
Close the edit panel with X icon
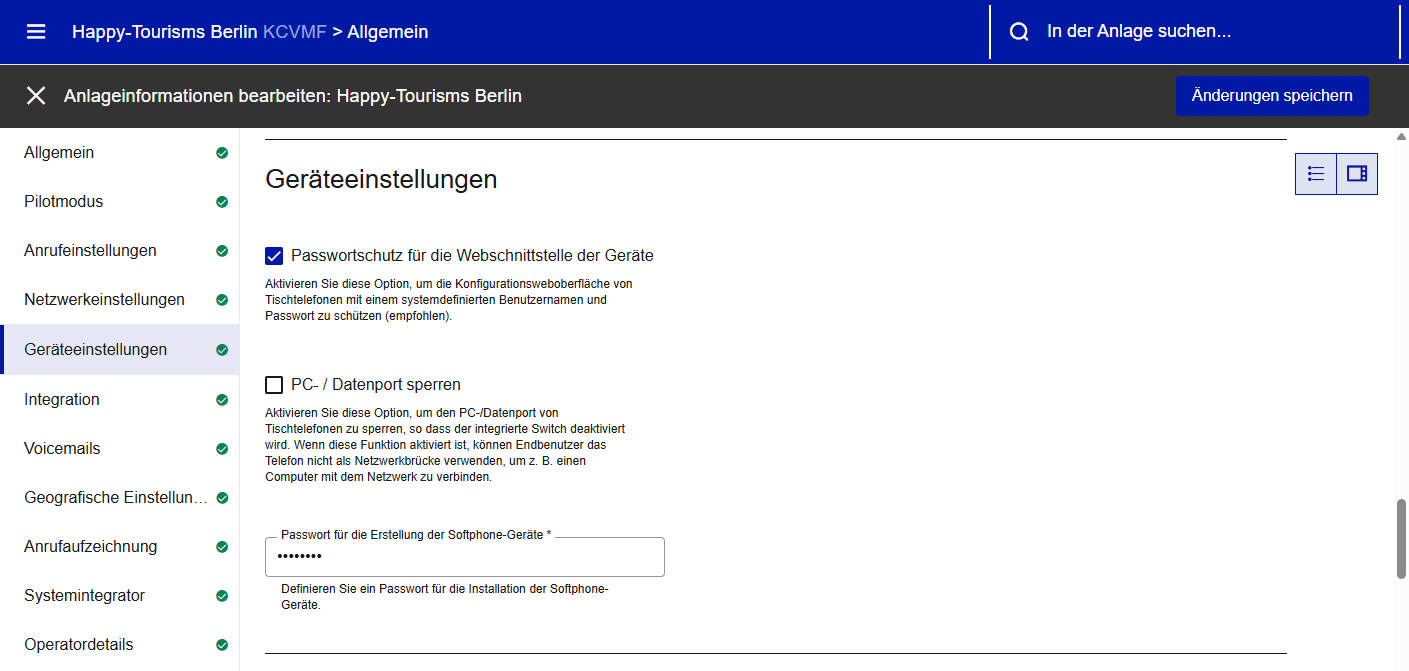pos(36,96)
